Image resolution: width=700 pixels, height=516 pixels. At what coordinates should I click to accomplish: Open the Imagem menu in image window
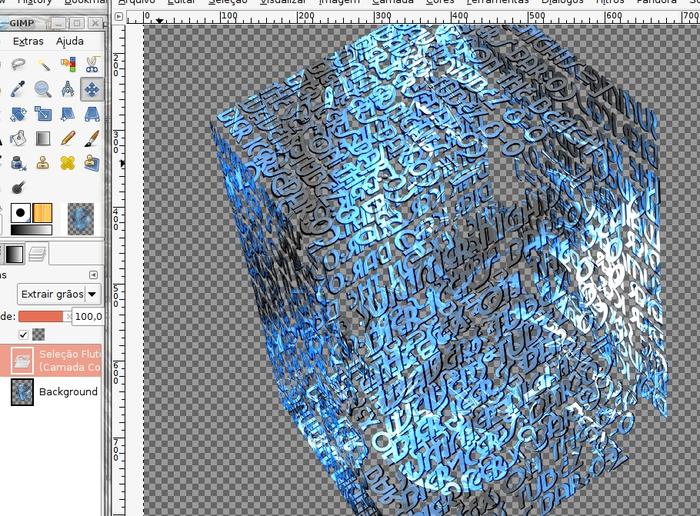click(x=339, y=2)
